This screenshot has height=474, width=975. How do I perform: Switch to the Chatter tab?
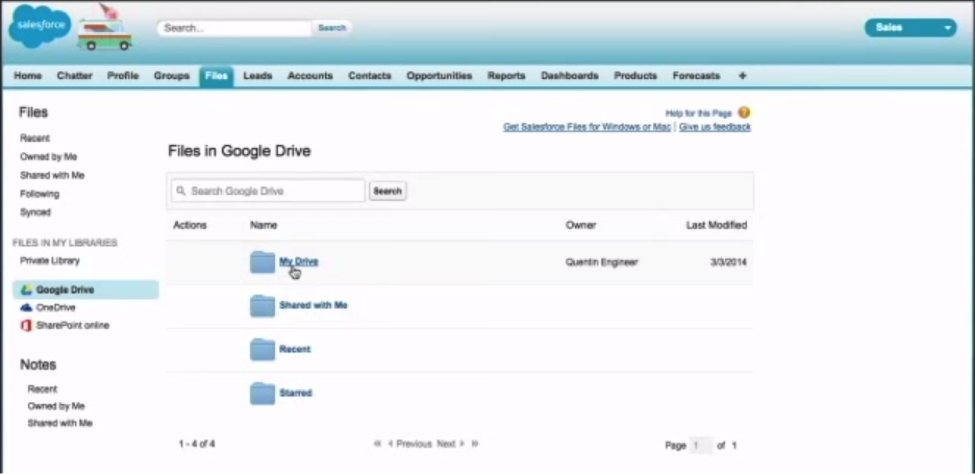(75, 76)
